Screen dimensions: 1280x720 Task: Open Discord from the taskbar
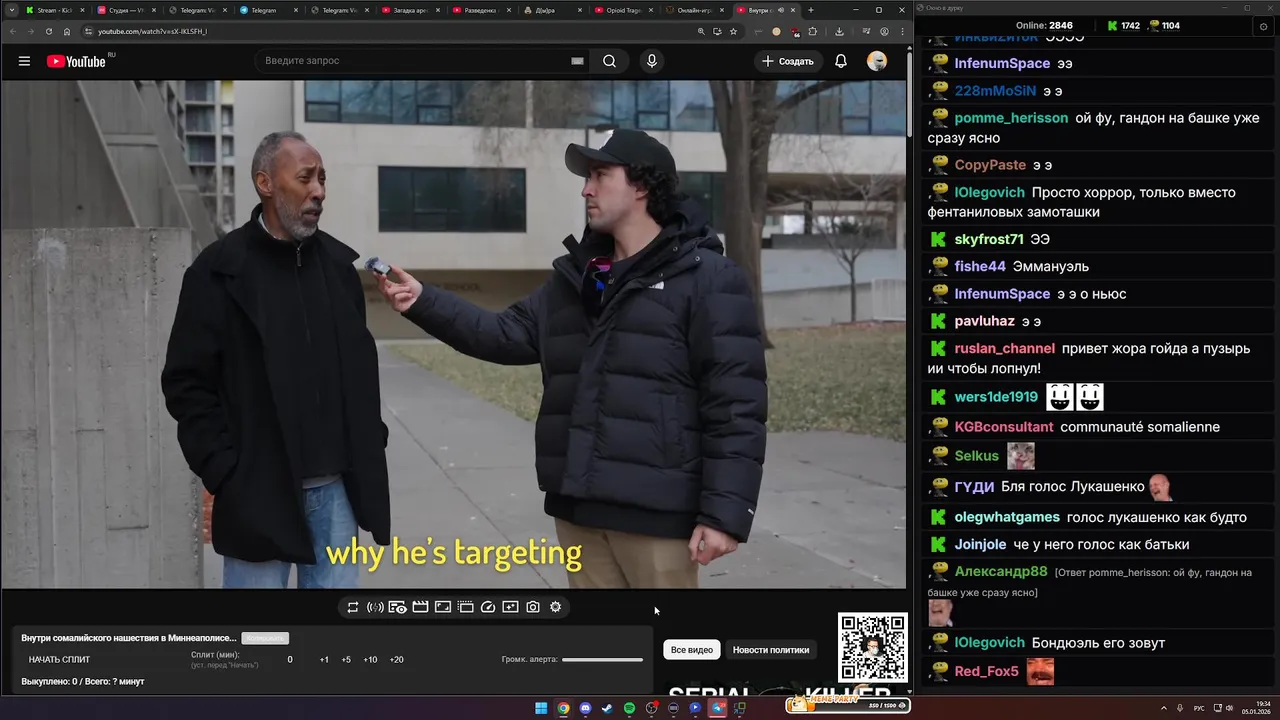click(585, 708)
